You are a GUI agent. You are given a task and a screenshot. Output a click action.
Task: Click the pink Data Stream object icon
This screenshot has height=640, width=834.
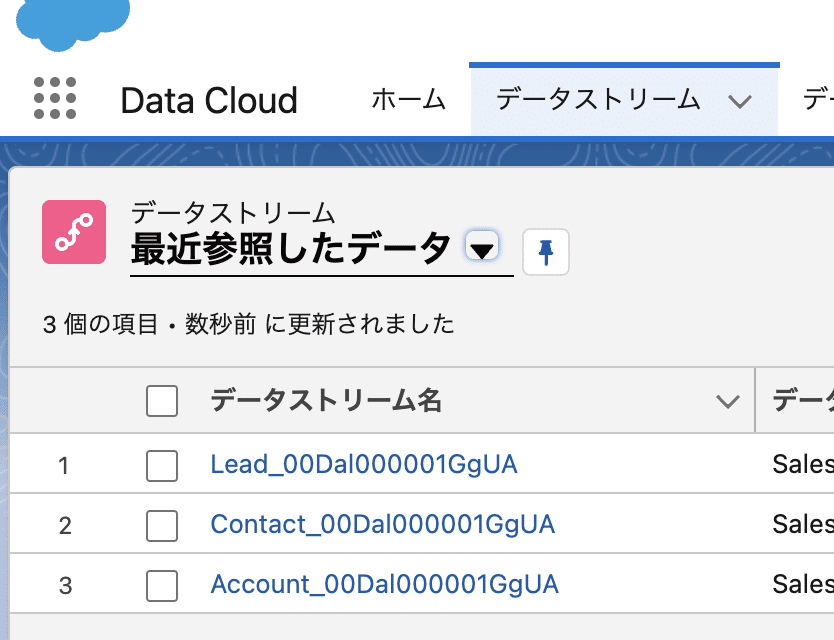[74, 232]
